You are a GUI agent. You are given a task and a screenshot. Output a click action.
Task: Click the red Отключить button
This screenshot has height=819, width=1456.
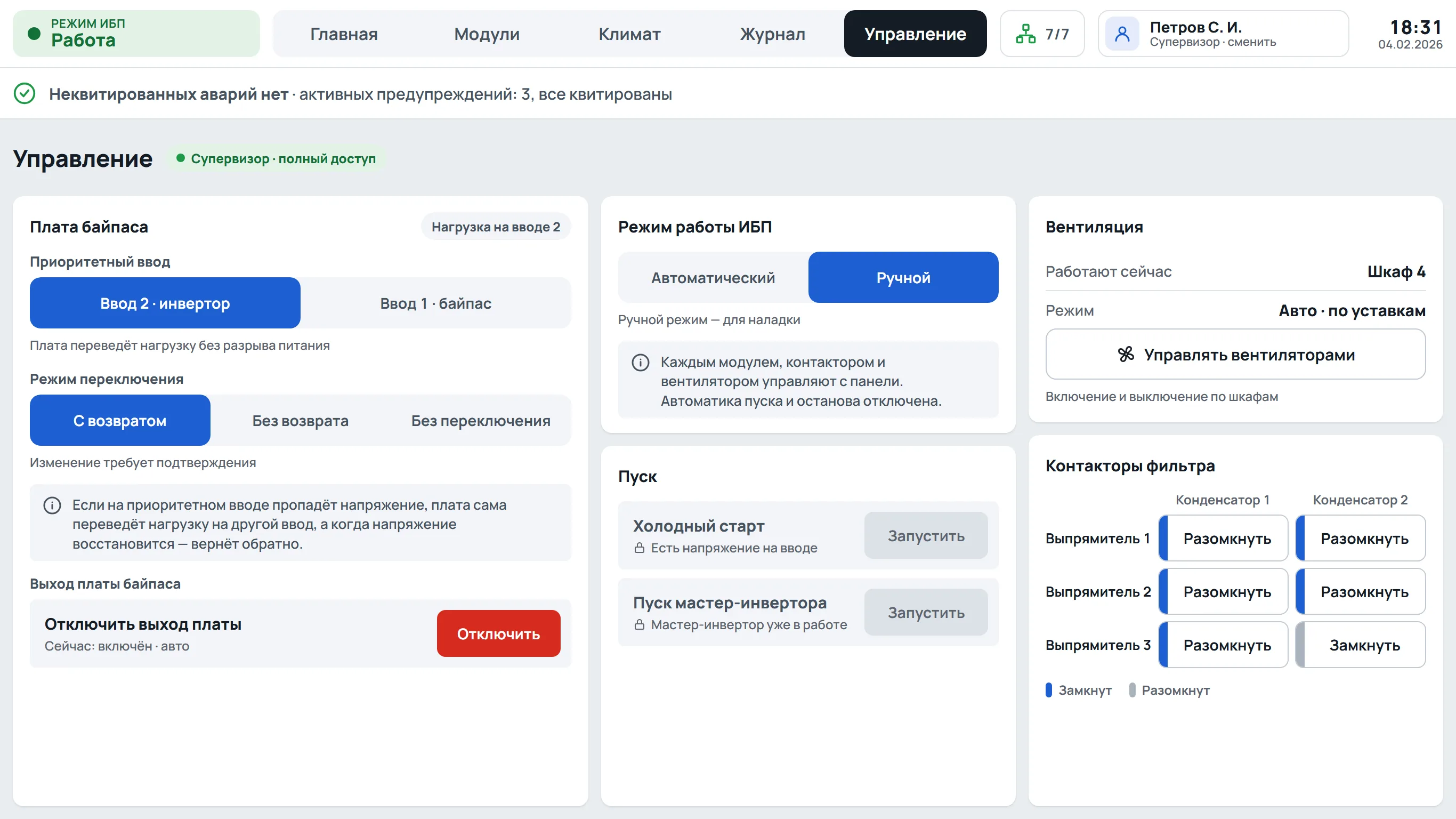click(x=498, y=633)
